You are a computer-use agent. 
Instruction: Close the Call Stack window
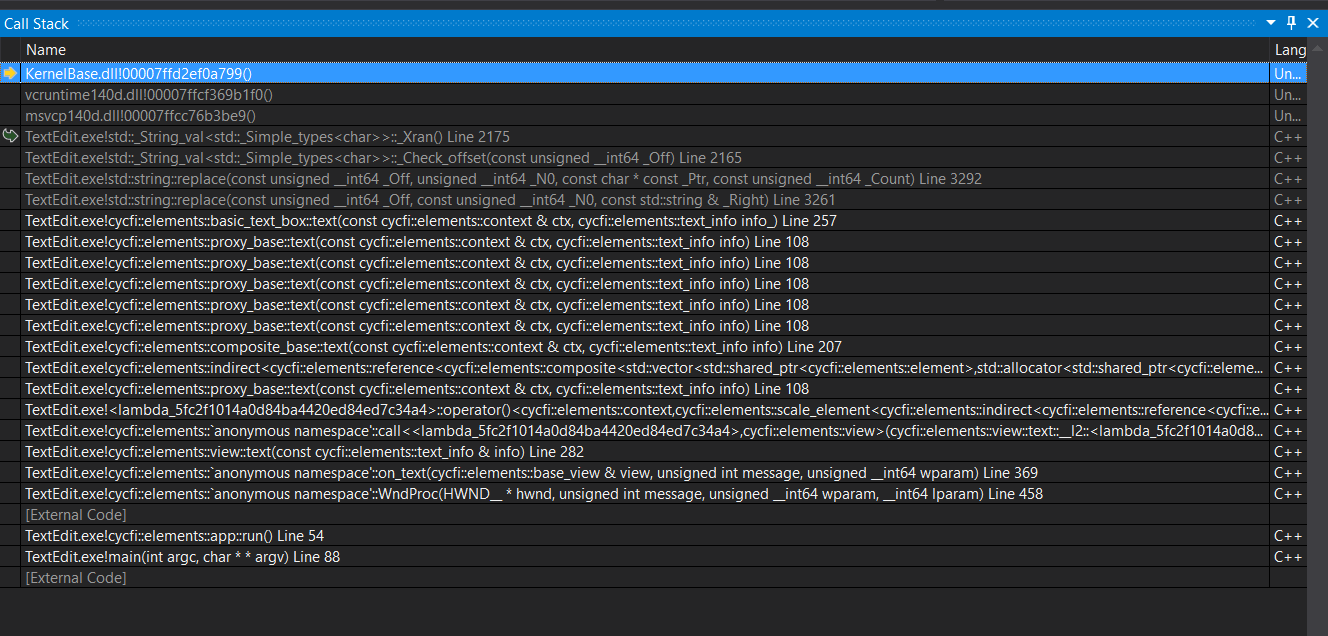1313,23
